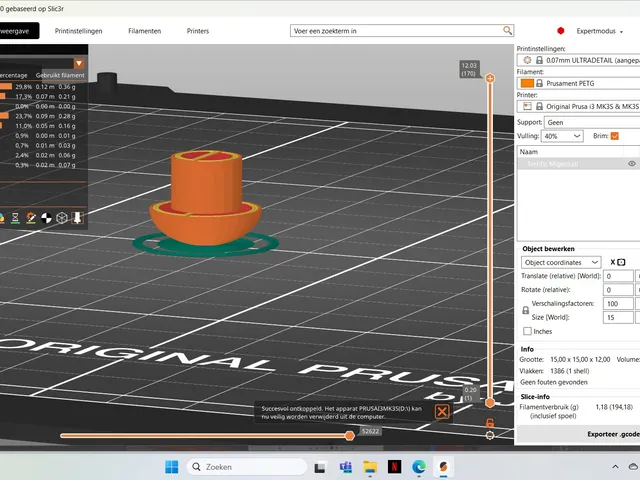Open the Support dropdown showing Geen
The image size is (640, 480).
tap(592, 122)
